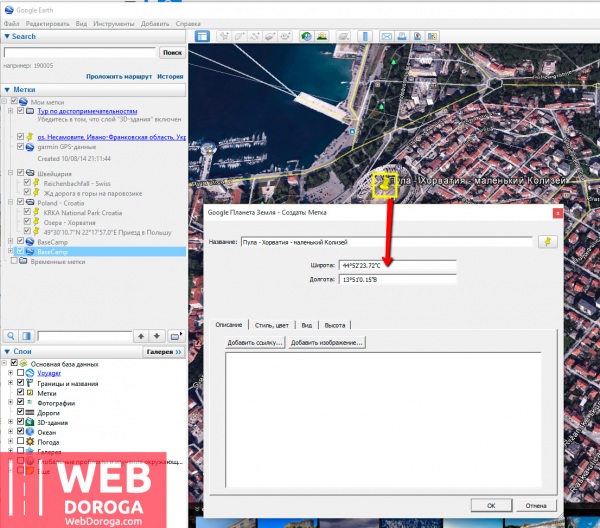Open the ruler measurement tool
The image size is (600, 528).
(365, 36)
